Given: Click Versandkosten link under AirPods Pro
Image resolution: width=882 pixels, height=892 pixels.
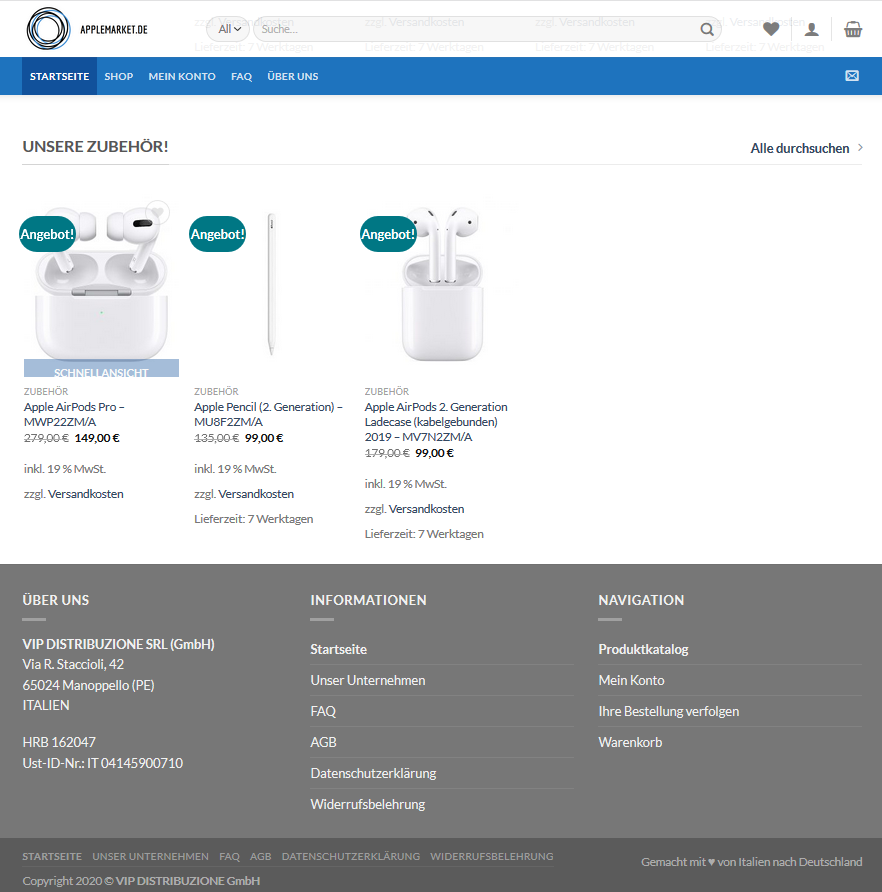Looking at the screenshot, I should (x=85, y=494).
